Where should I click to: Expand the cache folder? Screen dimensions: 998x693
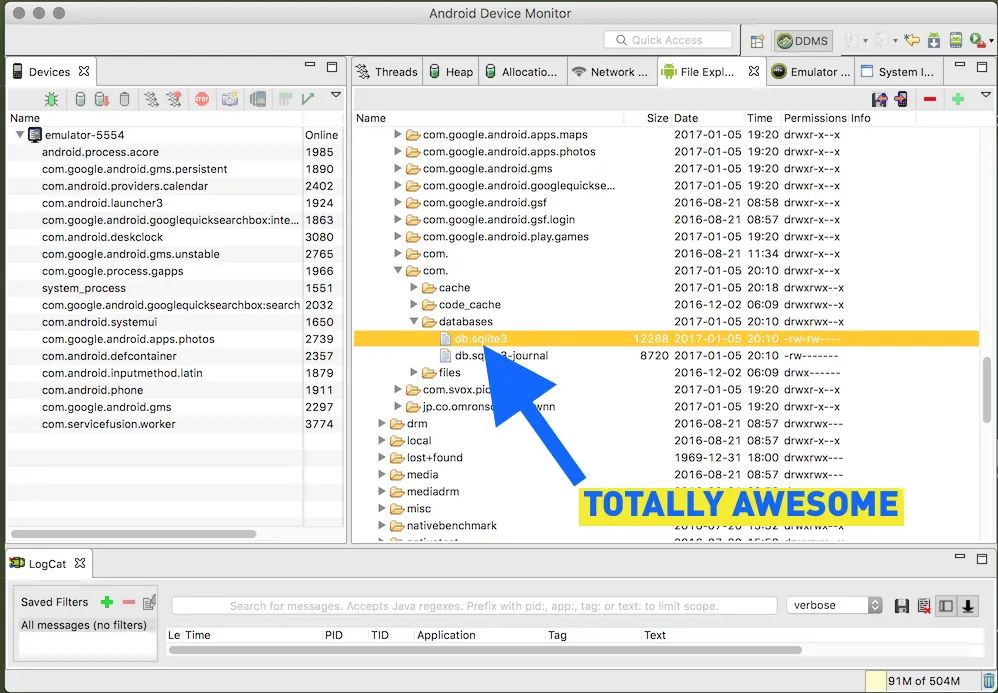(414, 288)
